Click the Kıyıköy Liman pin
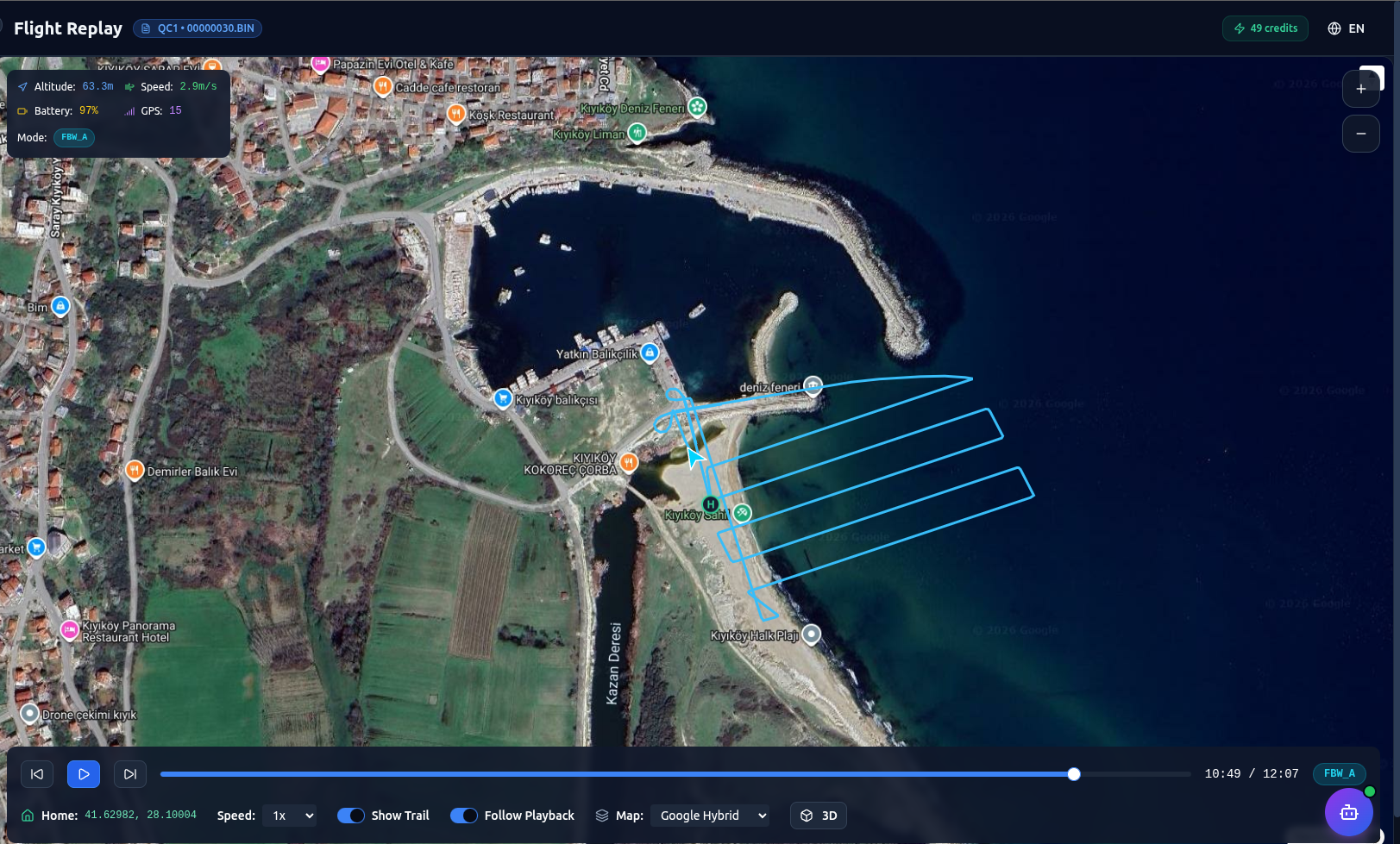 click(x=637, y=133)
